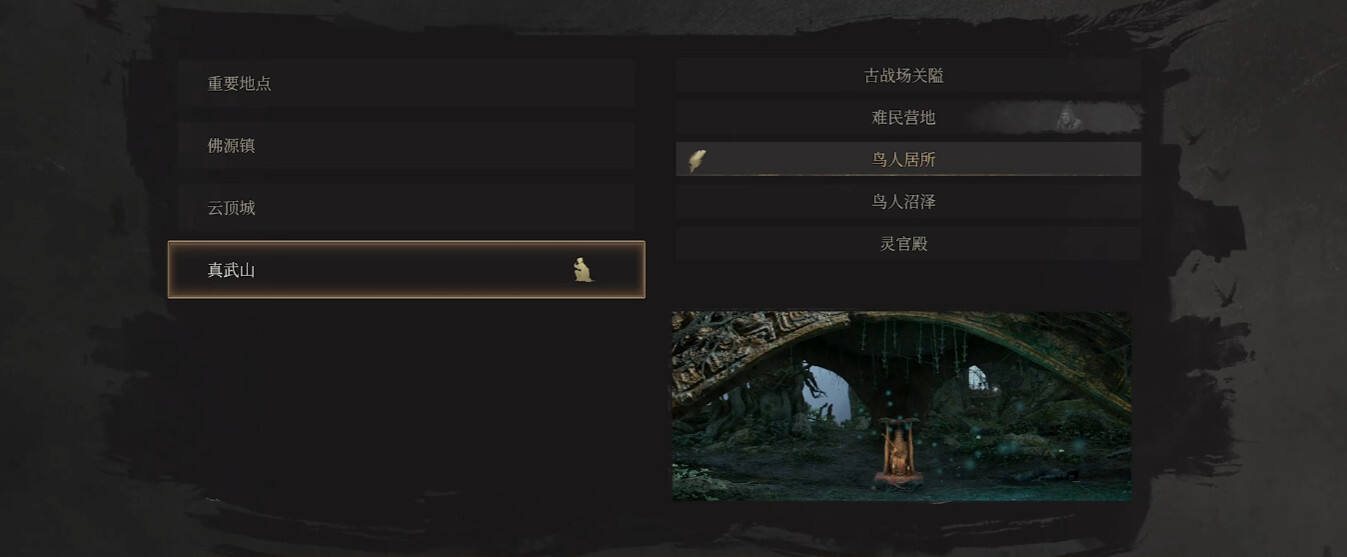Click the crow silhouettes near 难民营地 row
The height and width of the screenshot is (557, 1347).
[x=1204, y=152]
